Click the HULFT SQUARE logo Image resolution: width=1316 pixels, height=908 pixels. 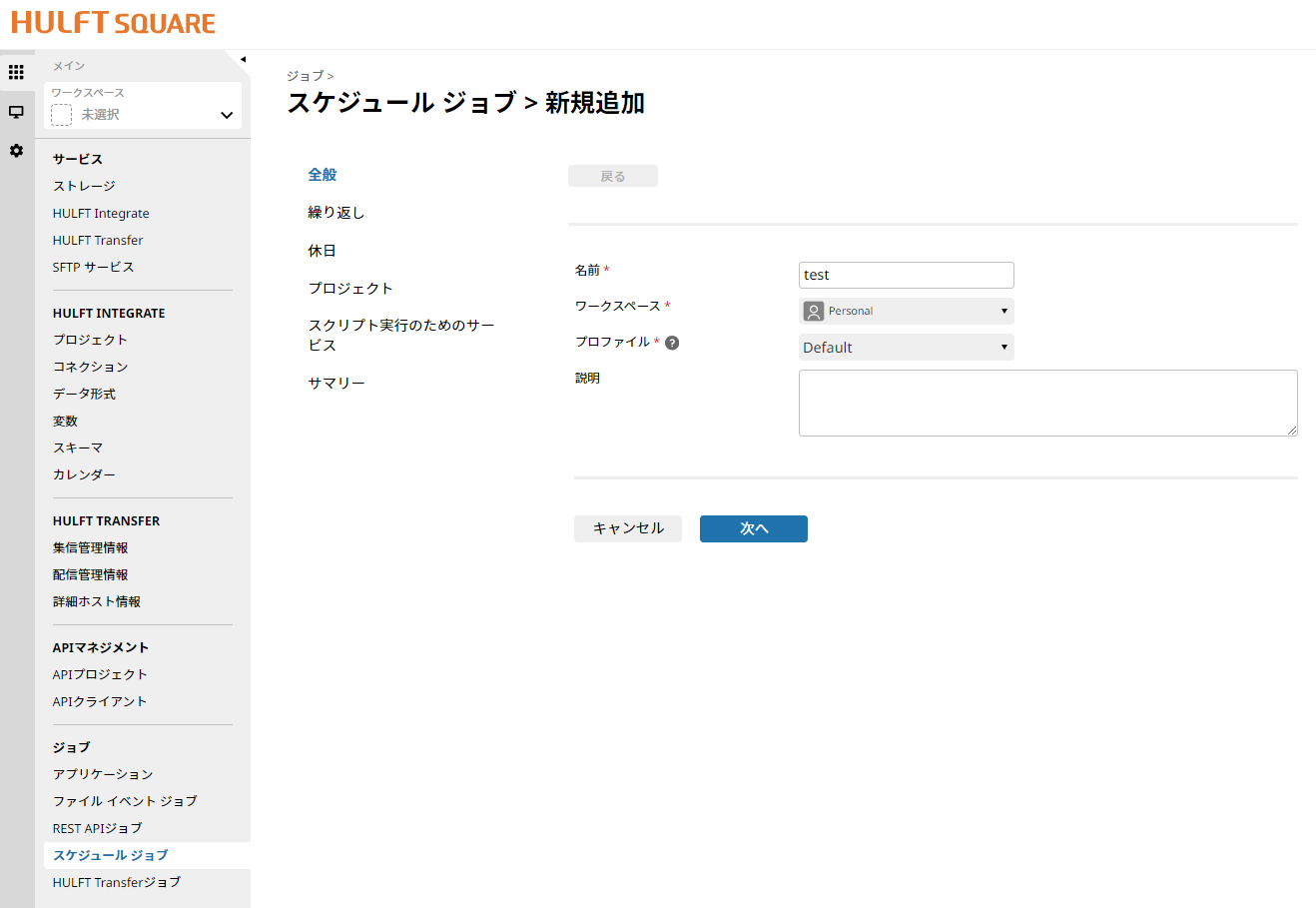click(113, 23)
